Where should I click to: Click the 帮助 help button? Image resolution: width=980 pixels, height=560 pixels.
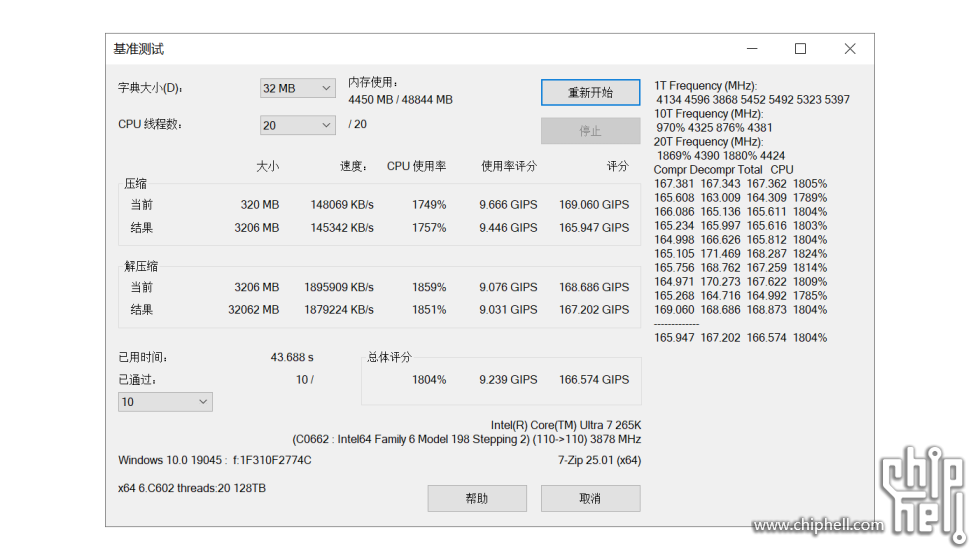[477, 498]
